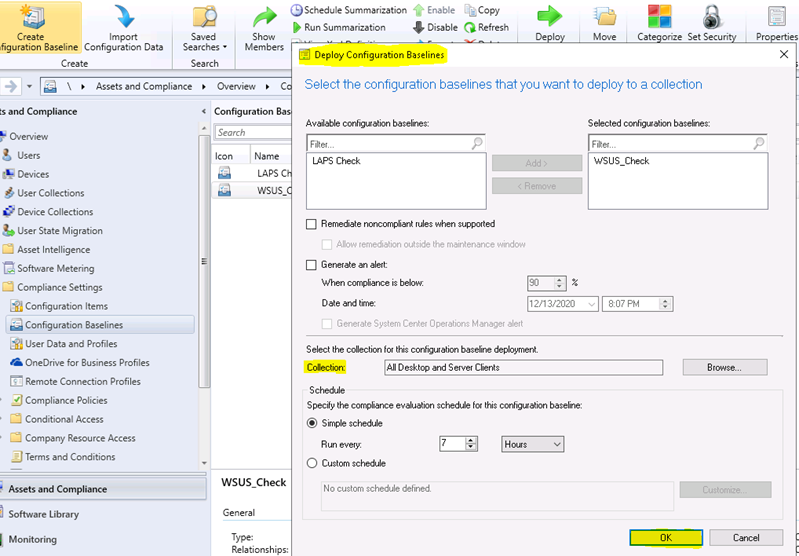The width and height of the screenshot is (799, 556).
Task: Click OK to deploy baselines
Action: click(666, 538)
